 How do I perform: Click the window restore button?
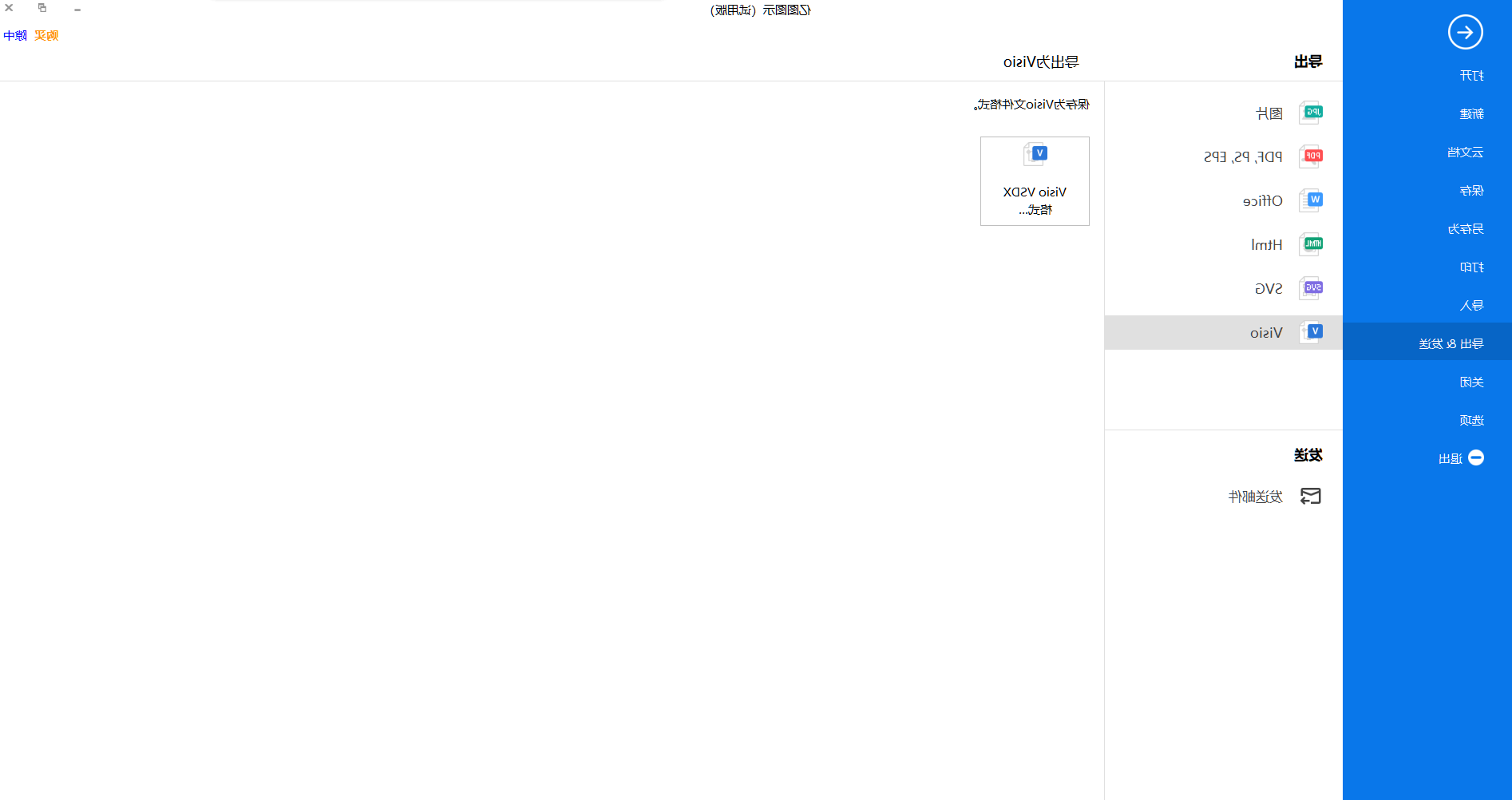tap(42, 8)
